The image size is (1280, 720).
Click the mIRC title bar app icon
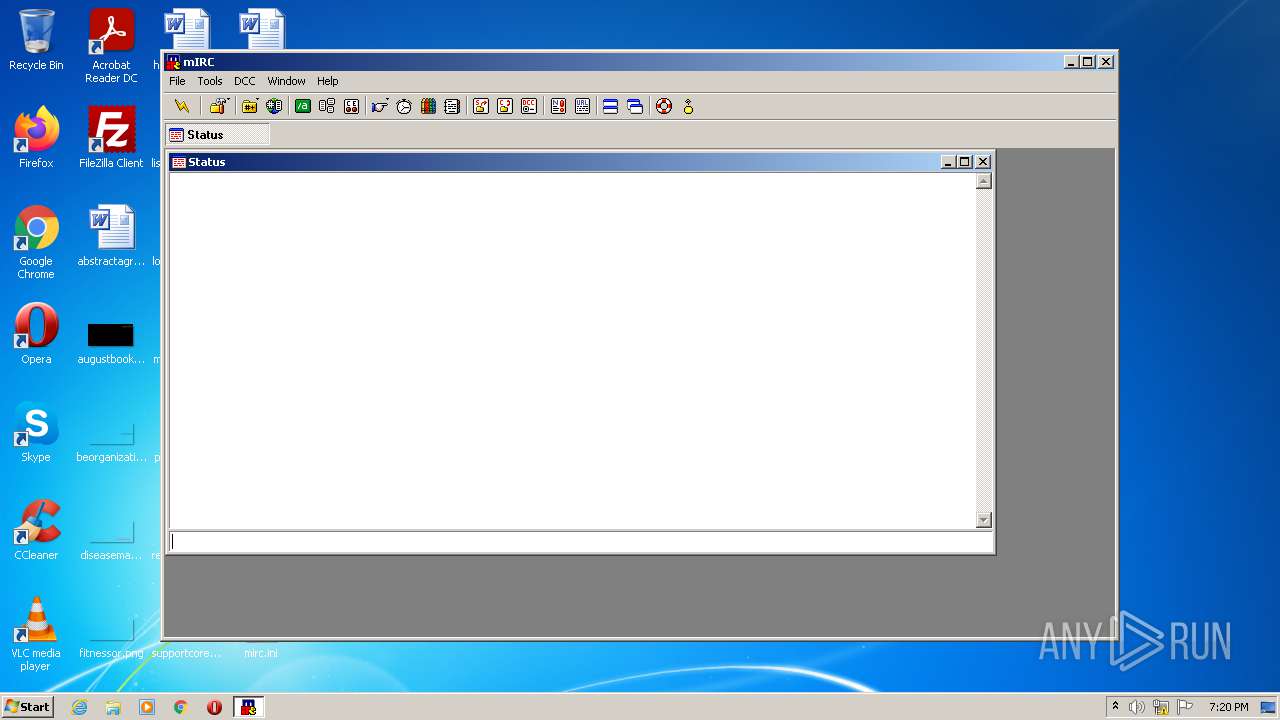[x=173, y=62]
